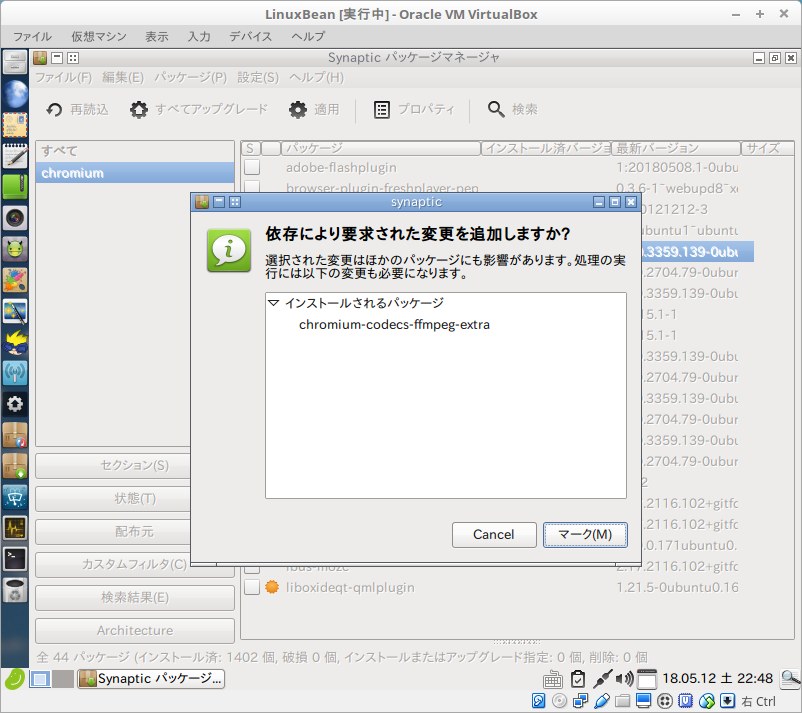The height and width of the screenshot is (713, 802).
Task: Click the Cancel button in the dialog
Action: pos(494,534)
